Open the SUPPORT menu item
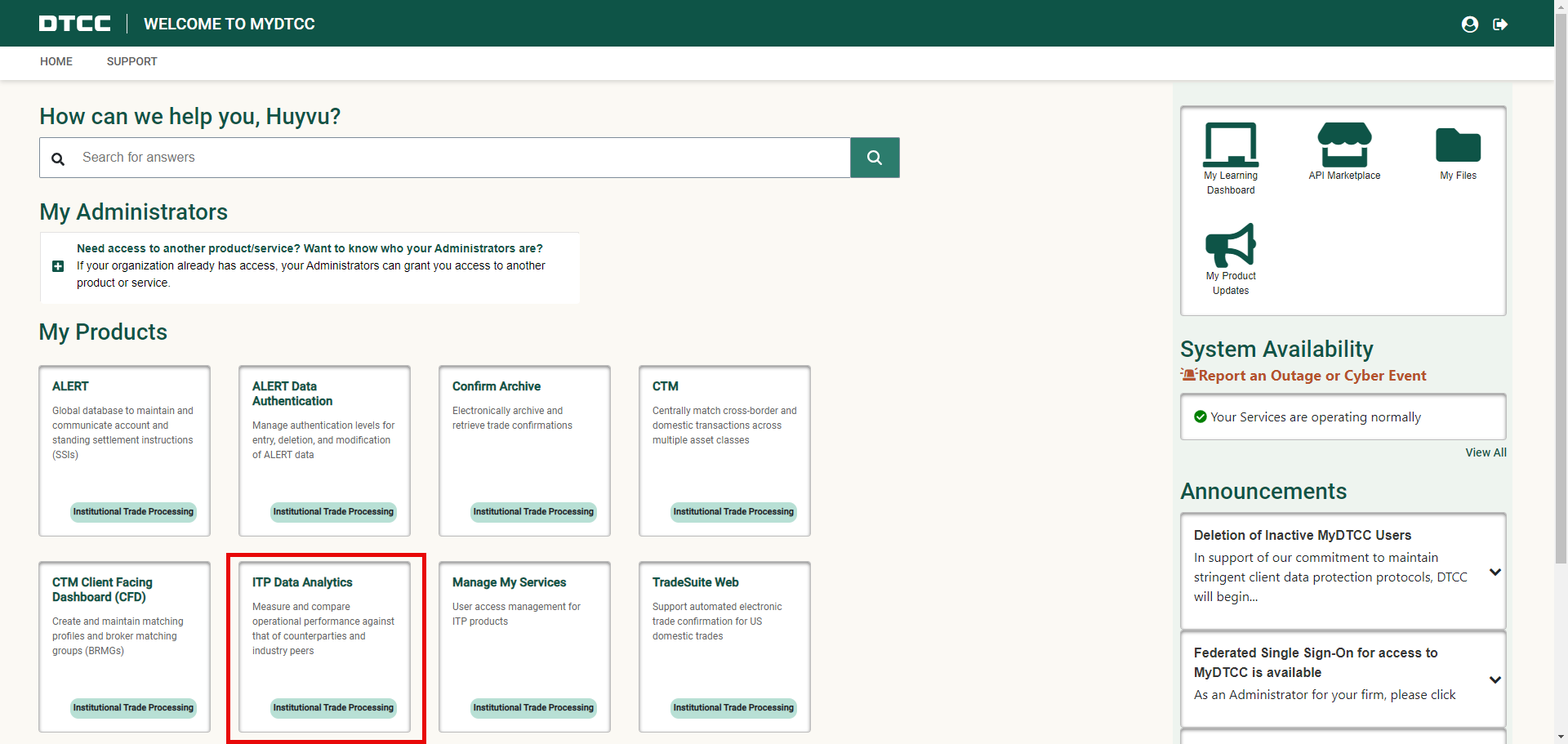 pos(131,61)
